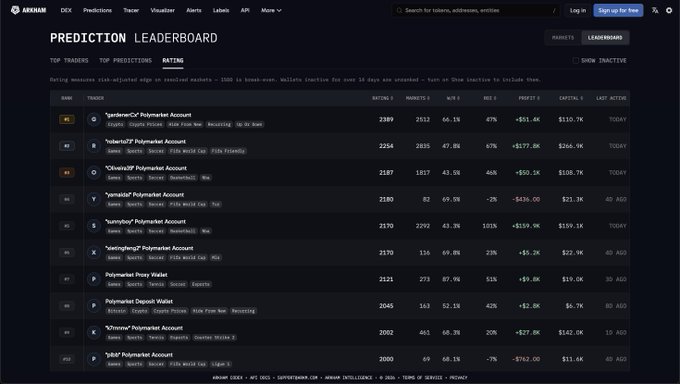The image size is (680, 384).
Task: Click the pibb avatar P icon
Action: (94, 359)
